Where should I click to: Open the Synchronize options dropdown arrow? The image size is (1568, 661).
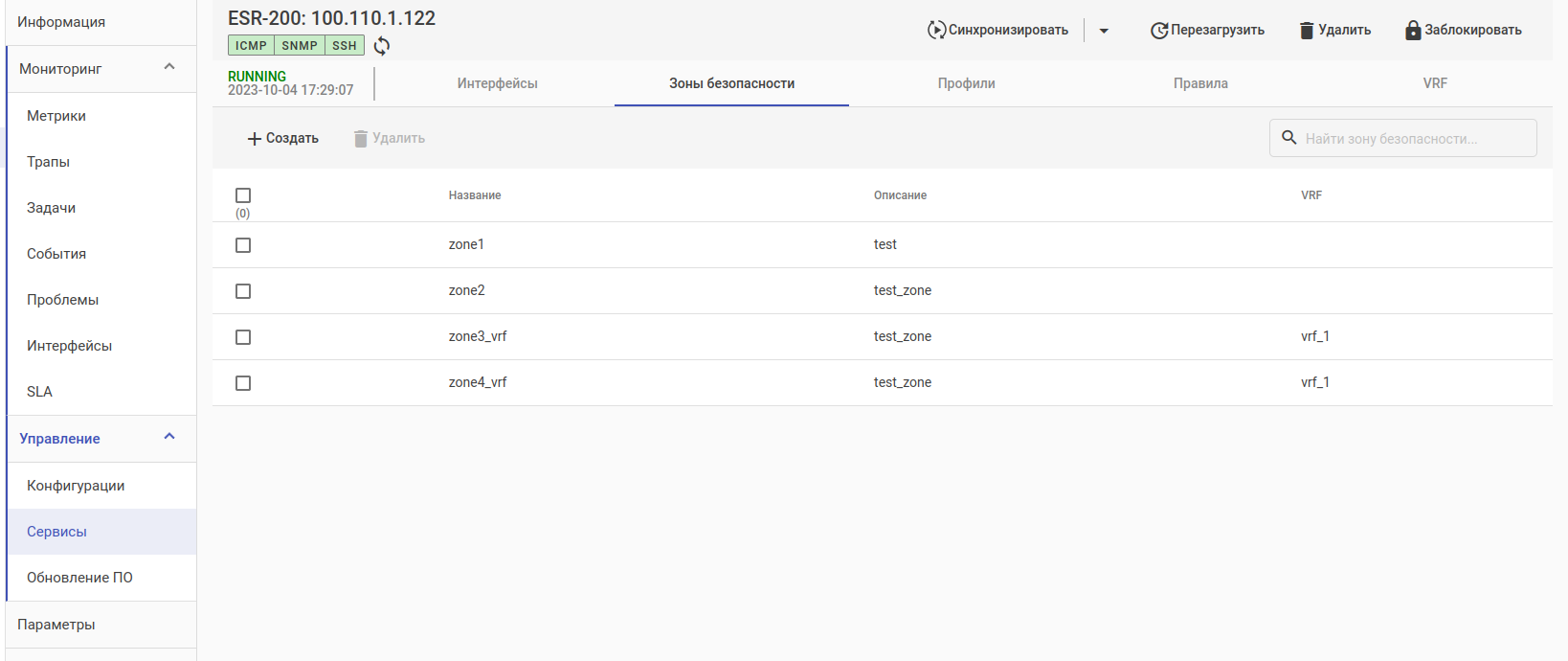(x=1104, y=31)
